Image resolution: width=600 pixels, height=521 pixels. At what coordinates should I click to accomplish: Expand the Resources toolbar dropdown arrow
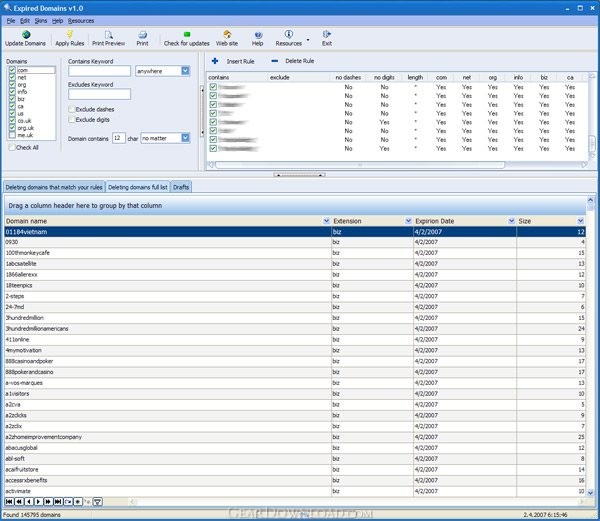pyautogui.click(x=308, y=39)
